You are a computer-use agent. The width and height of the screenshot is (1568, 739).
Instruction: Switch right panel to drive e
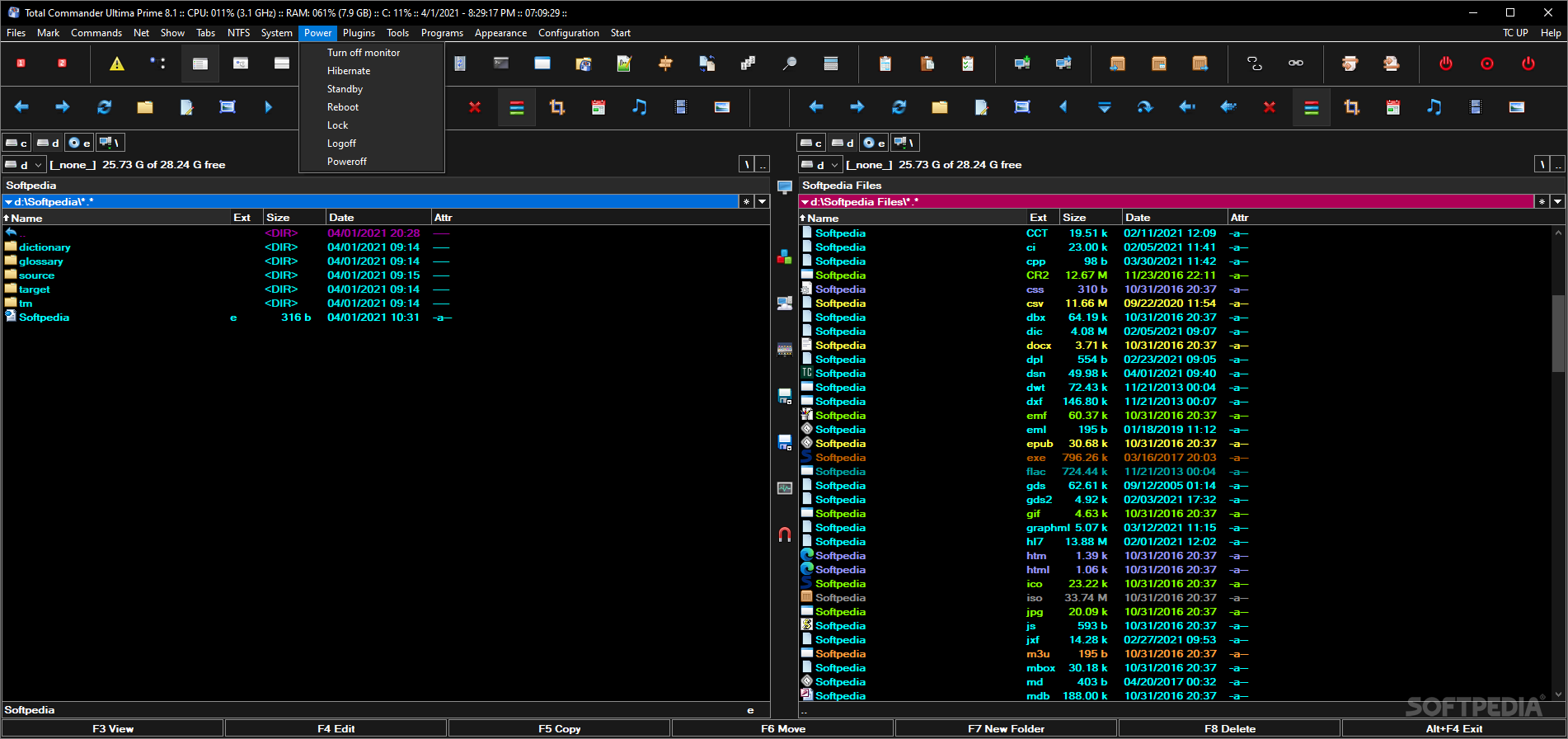[874, 143]
